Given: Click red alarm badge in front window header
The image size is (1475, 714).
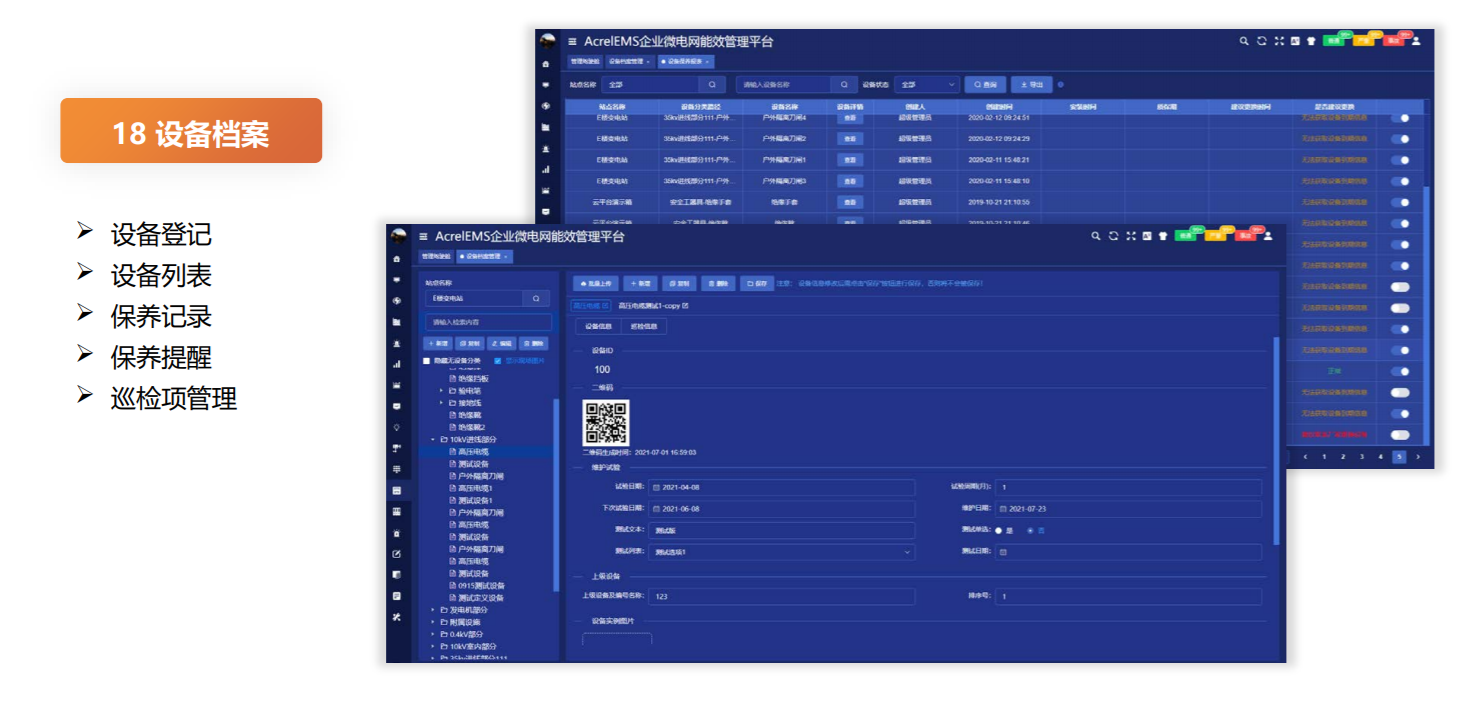Looking at the screenshot, I should click(x=1245, y=235).
